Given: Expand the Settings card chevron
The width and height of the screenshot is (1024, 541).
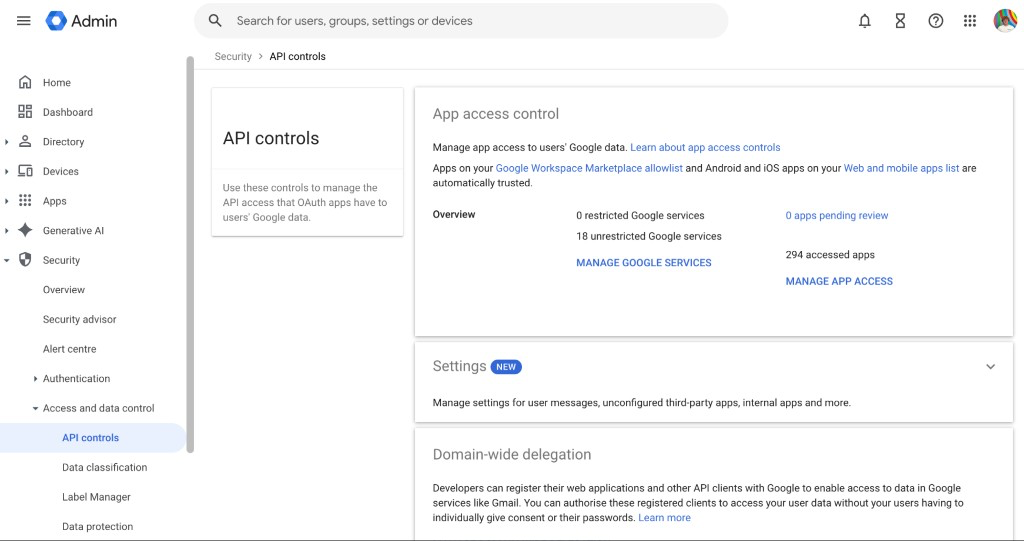Looking at the screenshot, I should [990, 367].
